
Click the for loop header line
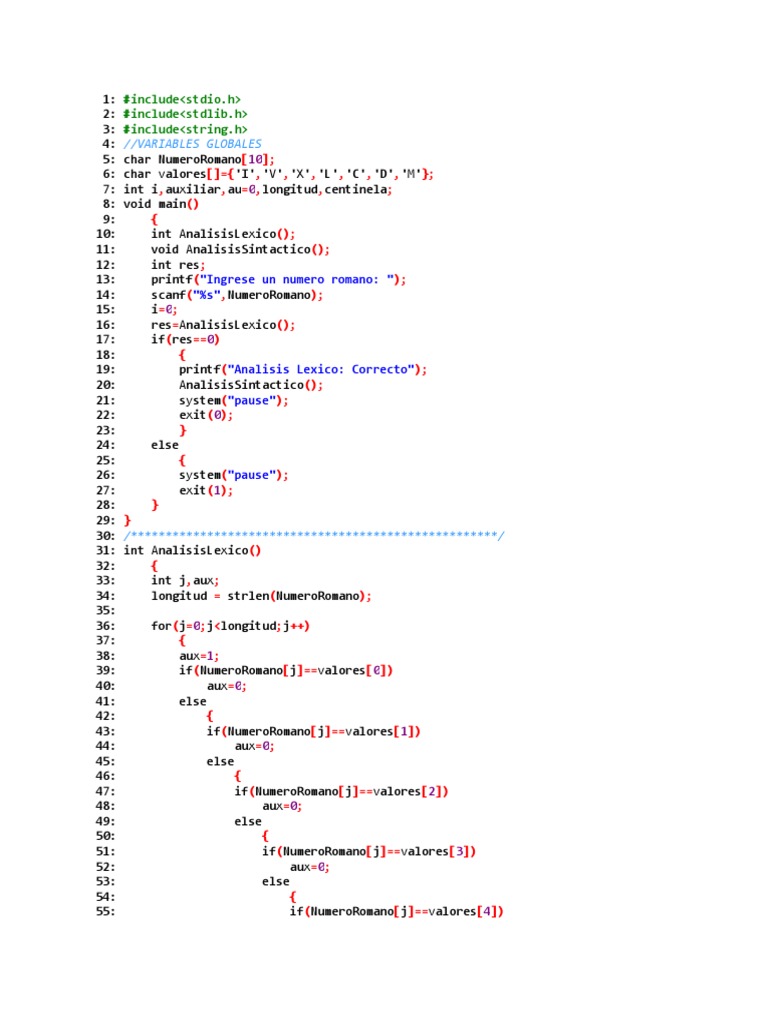point(231,626)
